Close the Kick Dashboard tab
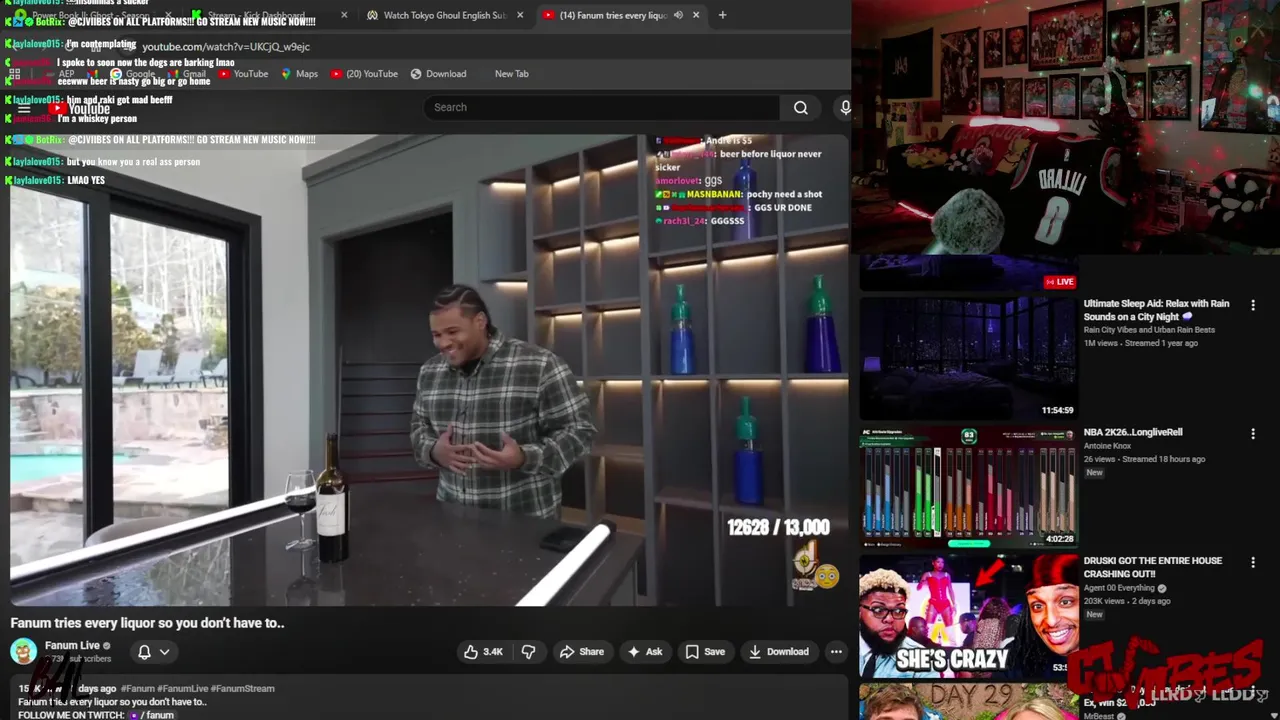This screenshot has height=720, width=1280. (344, 15)
